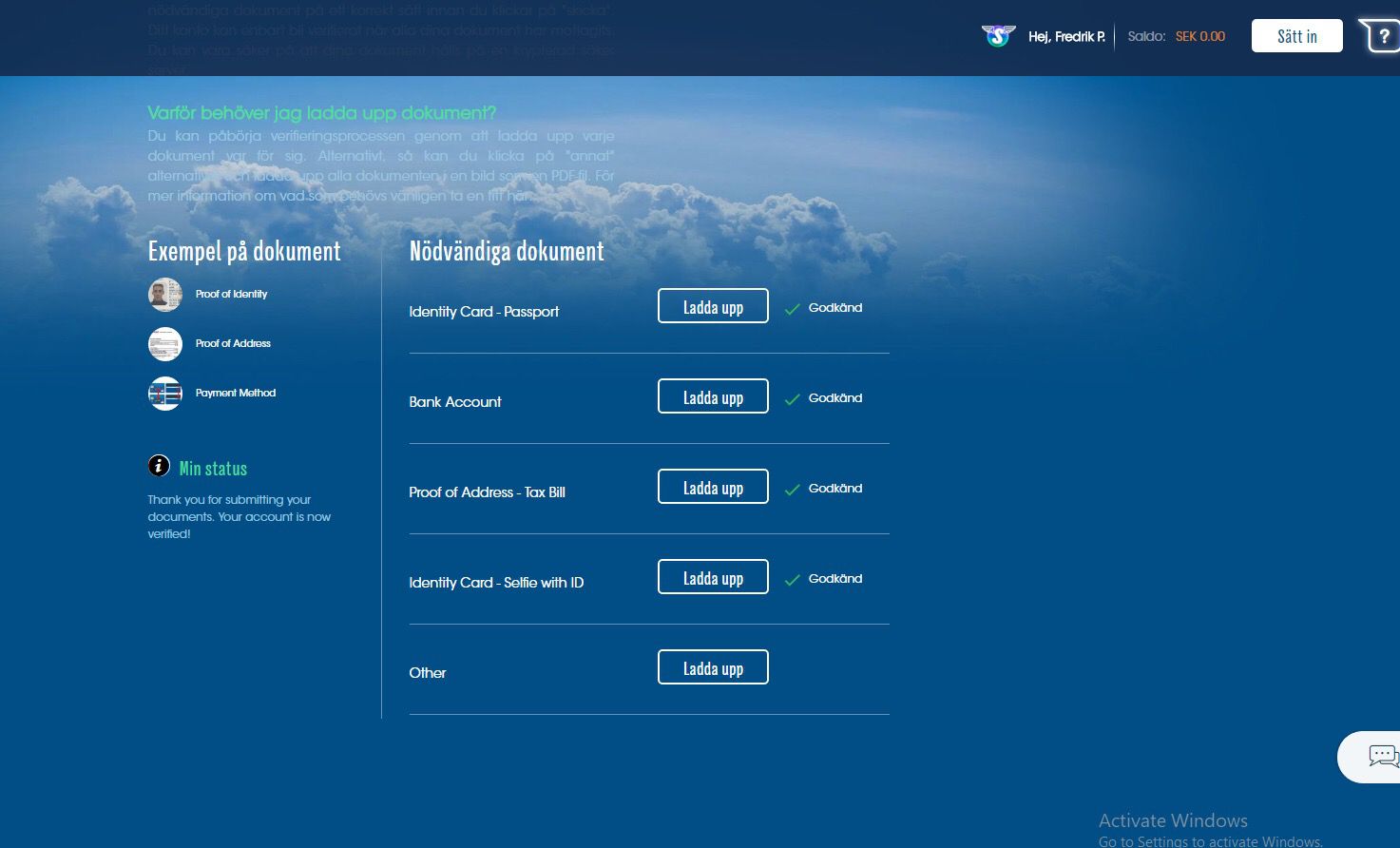1400x848 pixels.
Task: Click the Identity Card - Passport label
Action: click(484, 311)
